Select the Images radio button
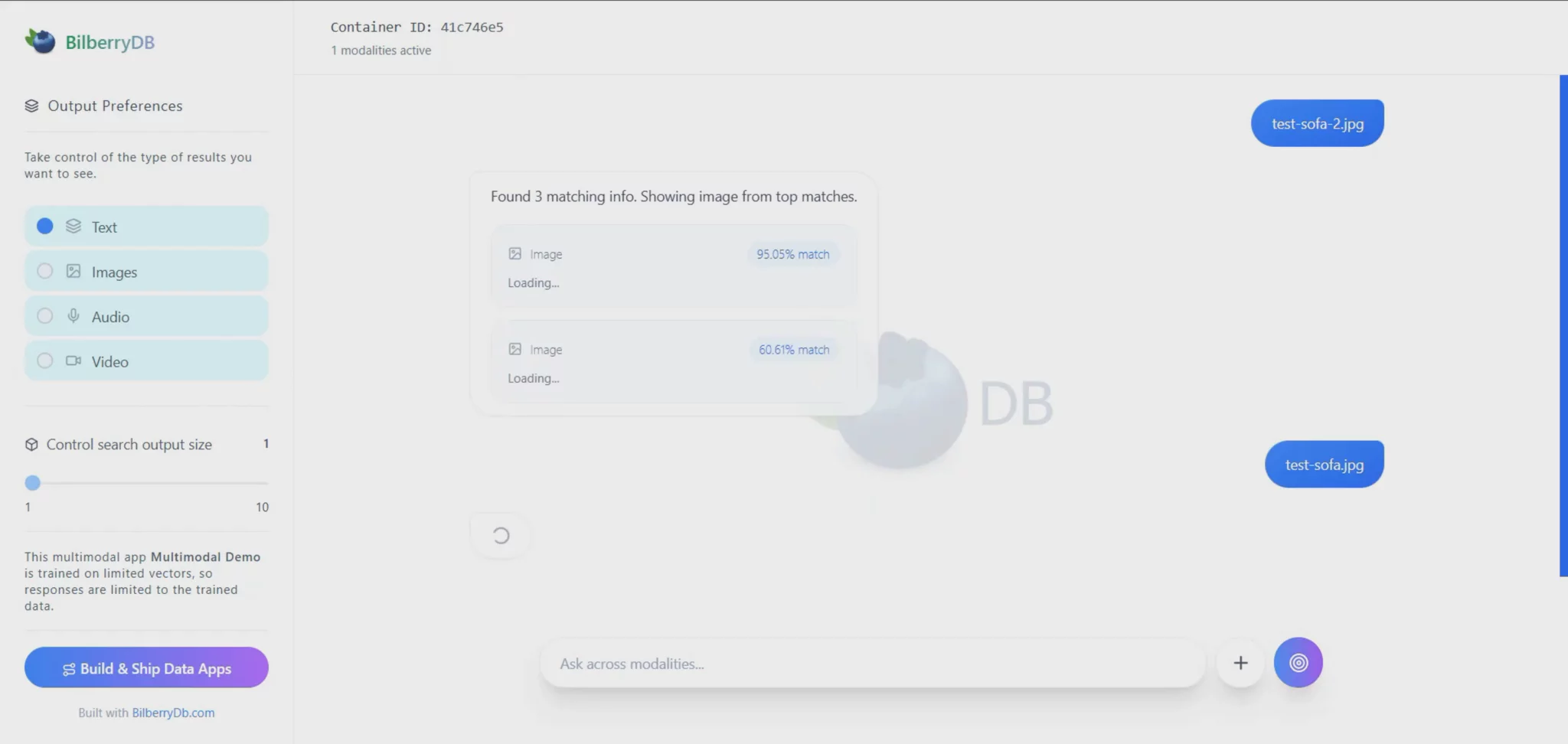 45,271
